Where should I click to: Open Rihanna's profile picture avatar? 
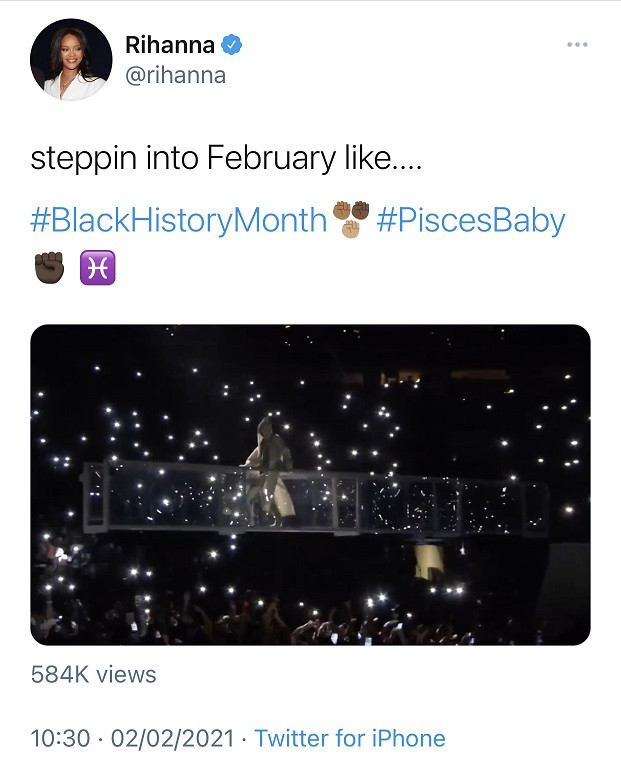tap(70, 60)
